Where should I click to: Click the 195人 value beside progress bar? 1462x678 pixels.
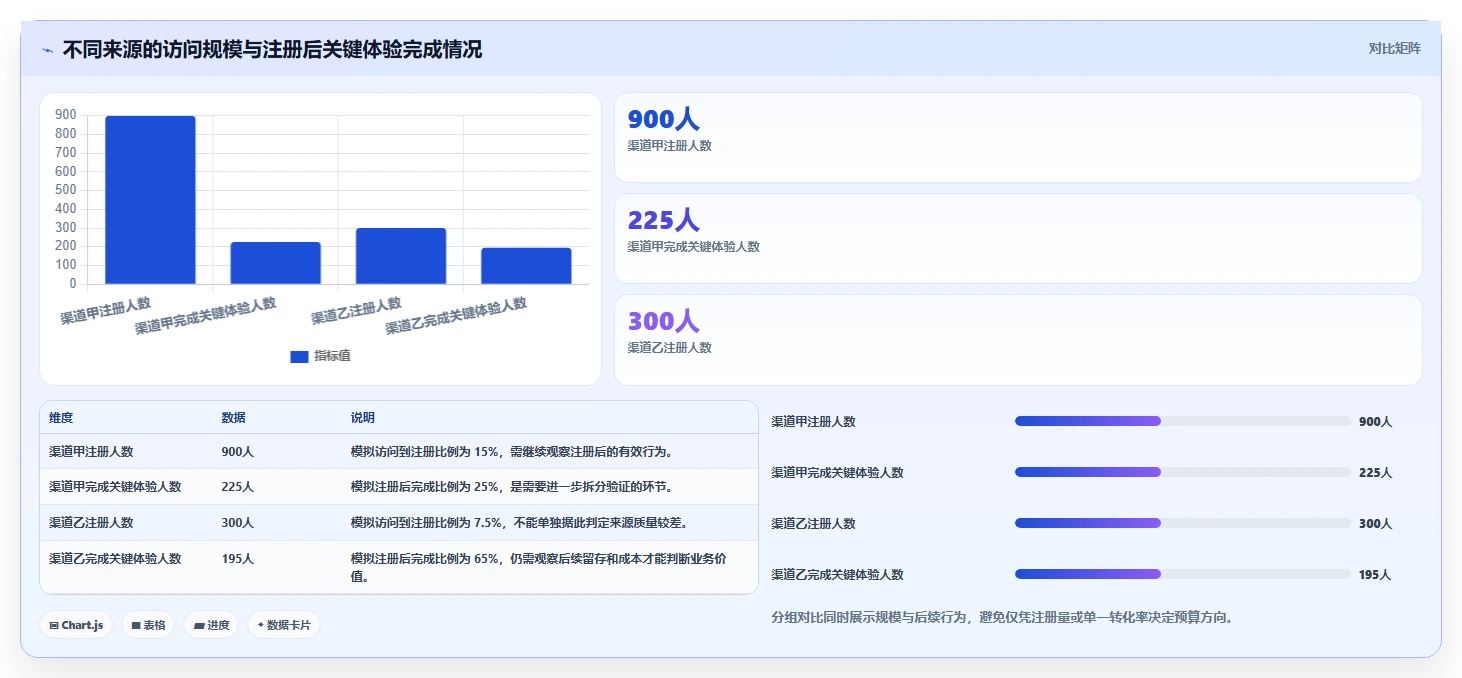1375,575
